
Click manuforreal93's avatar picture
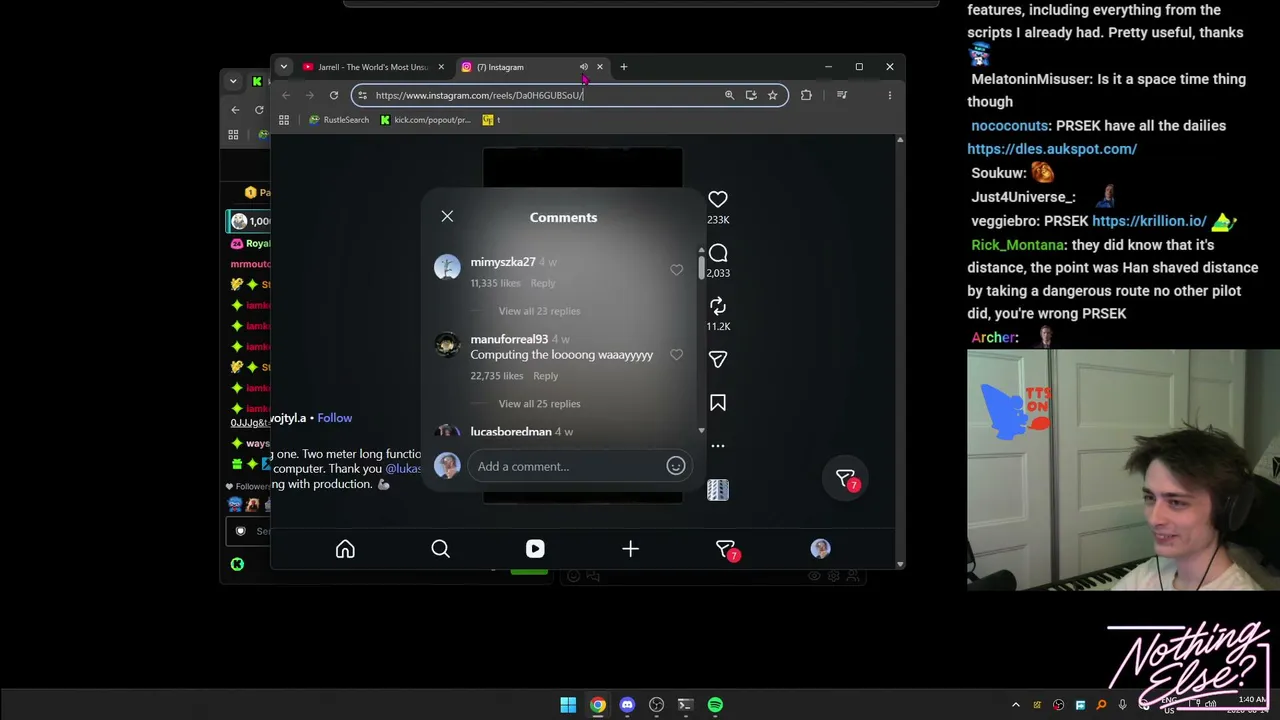447,344
